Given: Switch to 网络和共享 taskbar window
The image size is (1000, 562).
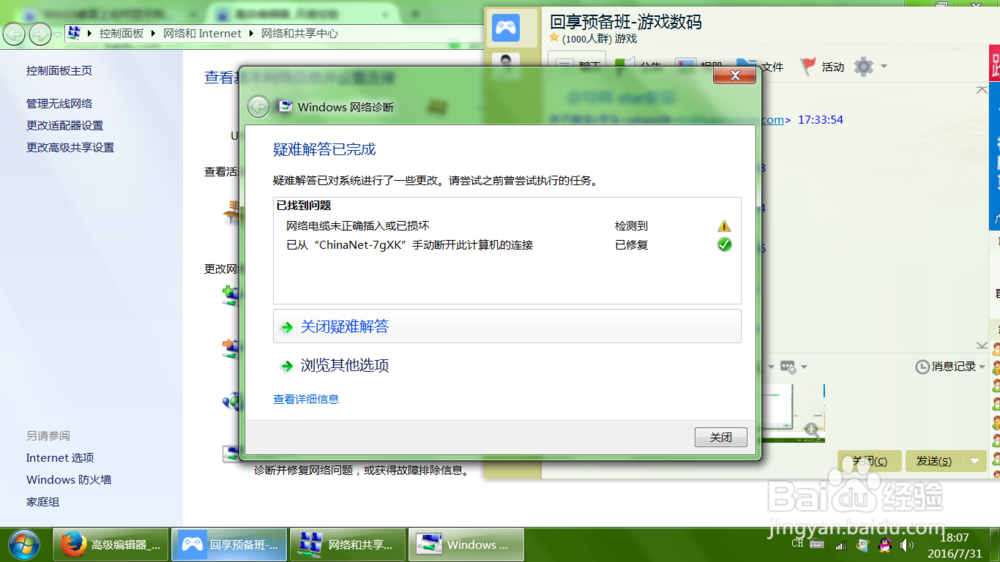Looking at the screenshot, I should coord(348,545).
